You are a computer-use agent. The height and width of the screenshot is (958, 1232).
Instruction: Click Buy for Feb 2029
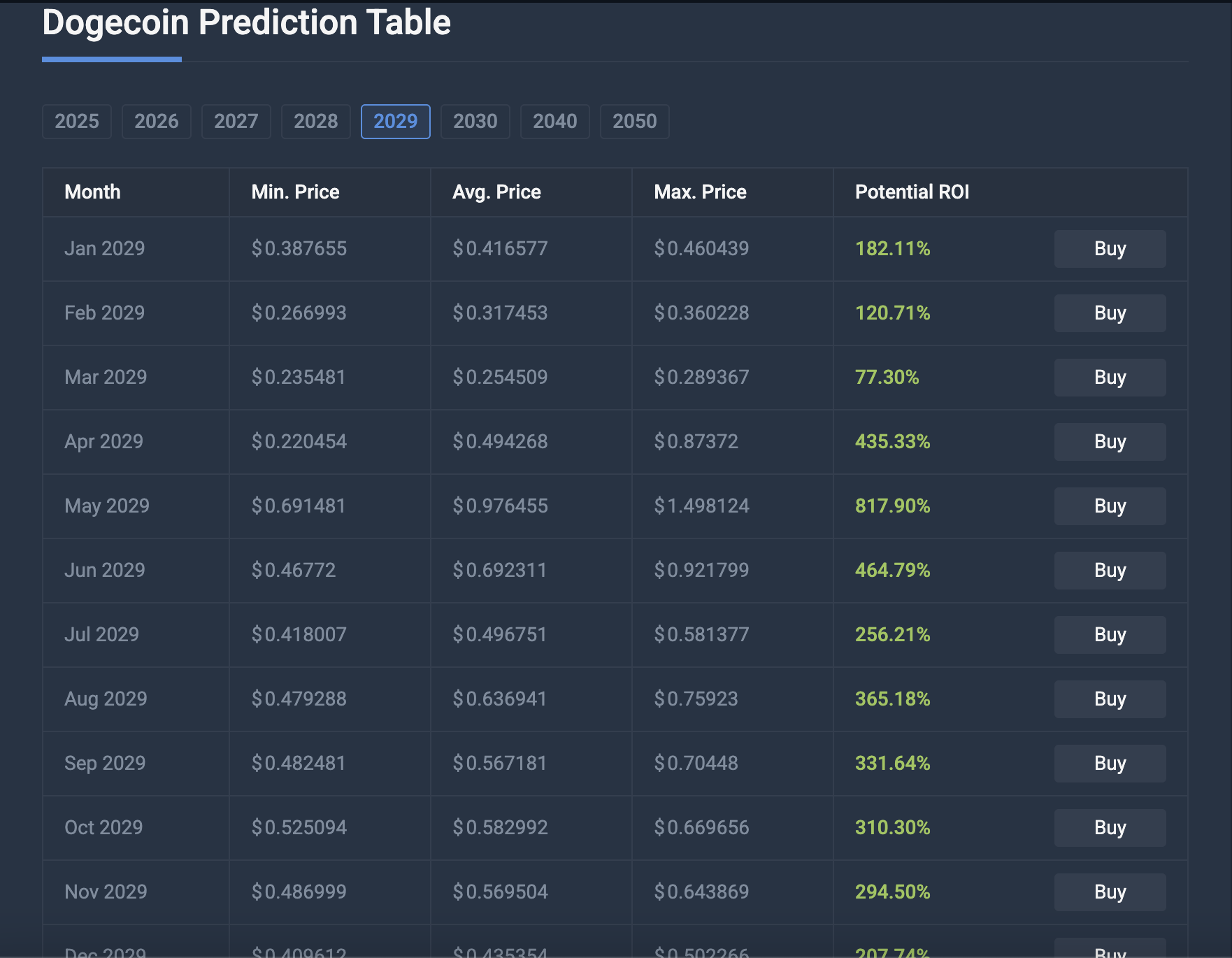[1110, 313]
